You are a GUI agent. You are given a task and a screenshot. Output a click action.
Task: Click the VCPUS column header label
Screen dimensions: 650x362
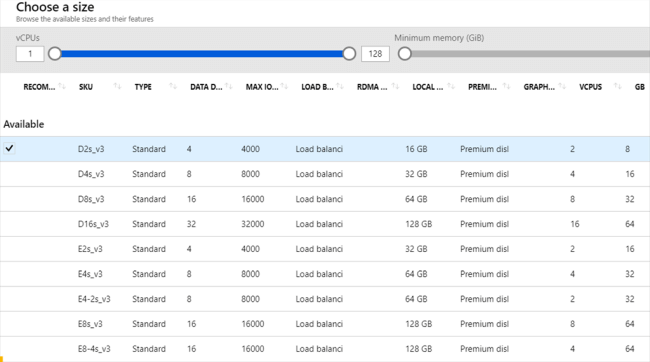[x=590, y=87]
